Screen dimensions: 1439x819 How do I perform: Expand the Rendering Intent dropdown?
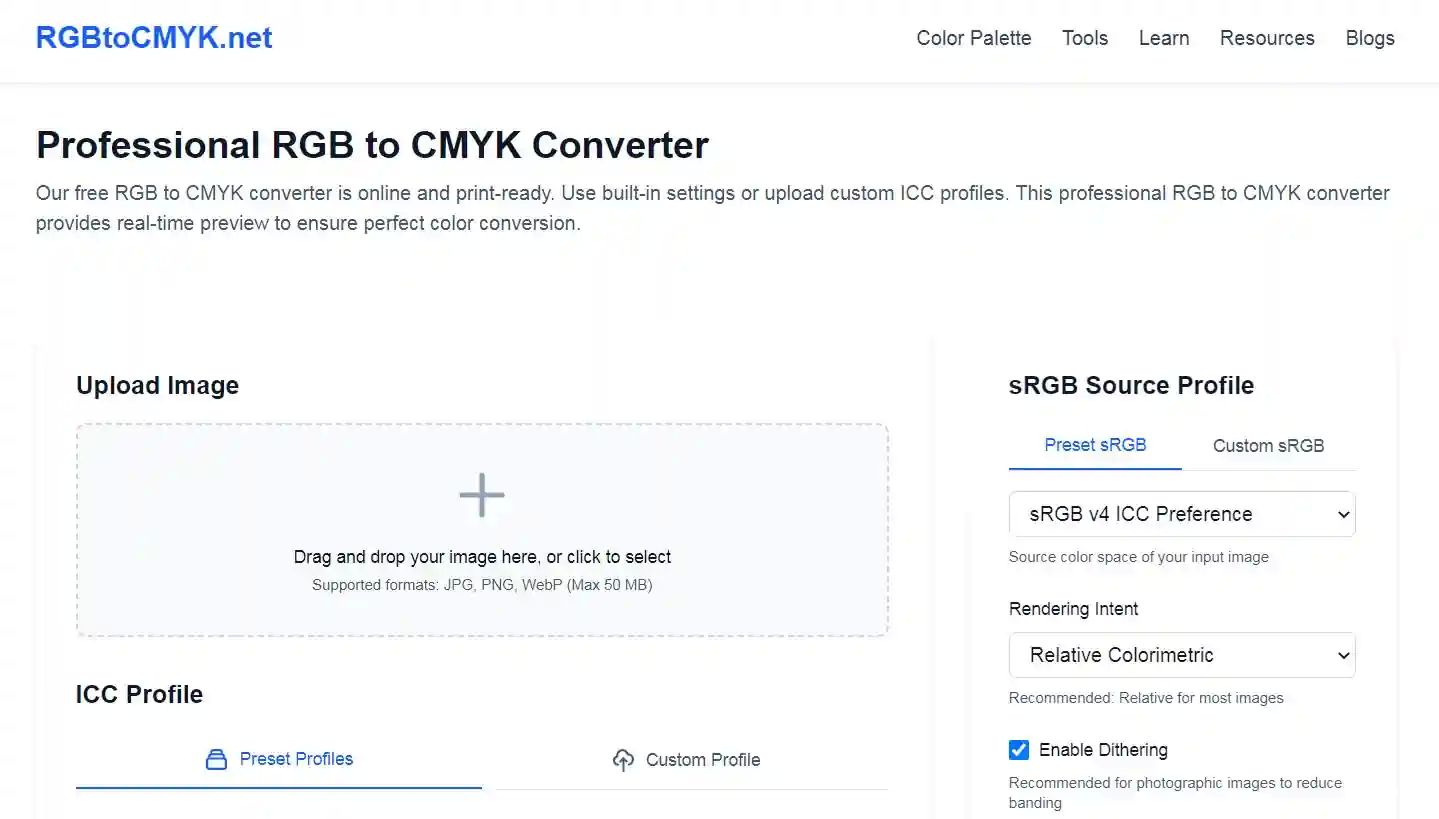point(1181,655)
